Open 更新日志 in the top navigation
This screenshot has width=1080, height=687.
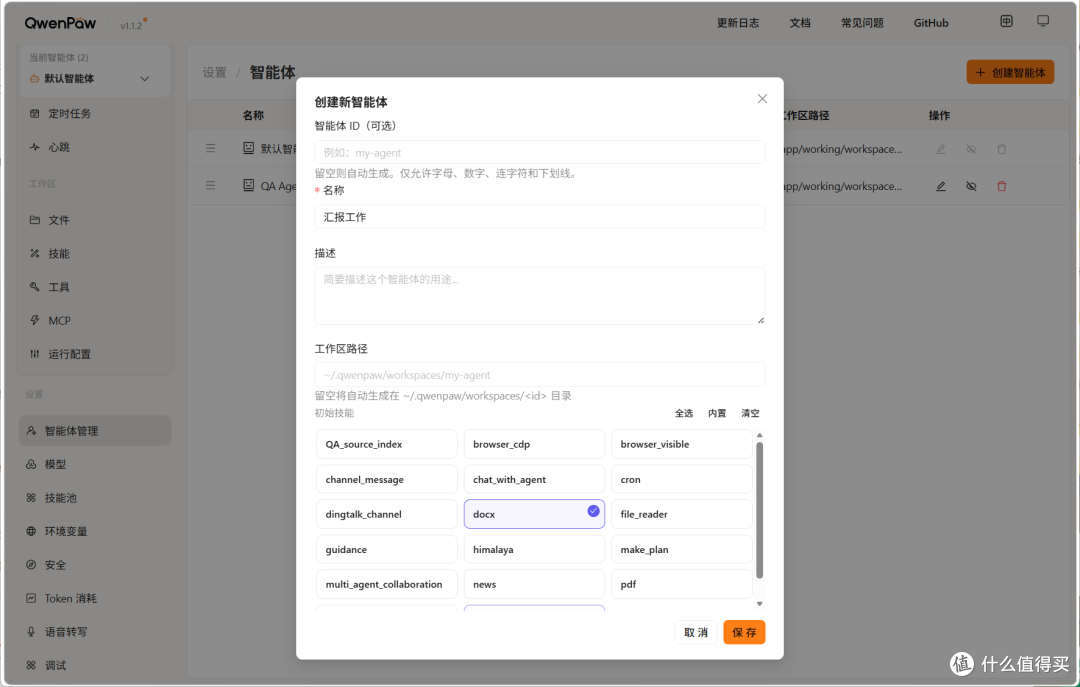click(738, 23)
